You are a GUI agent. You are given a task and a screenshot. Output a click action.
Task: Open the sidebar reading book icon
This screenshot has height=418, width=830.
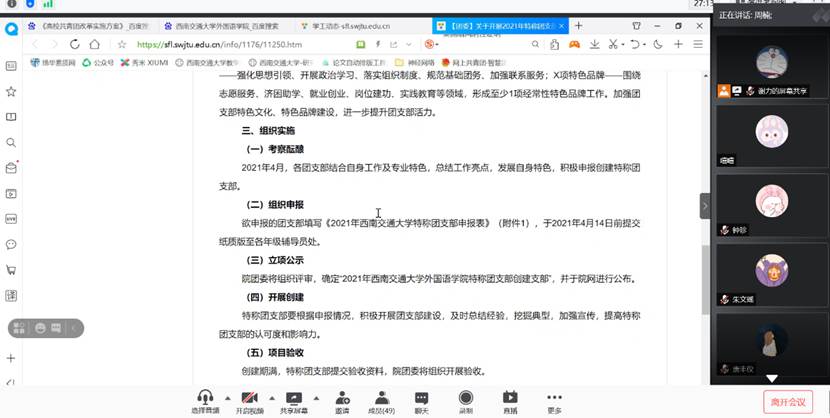click(x=11, y=117)
